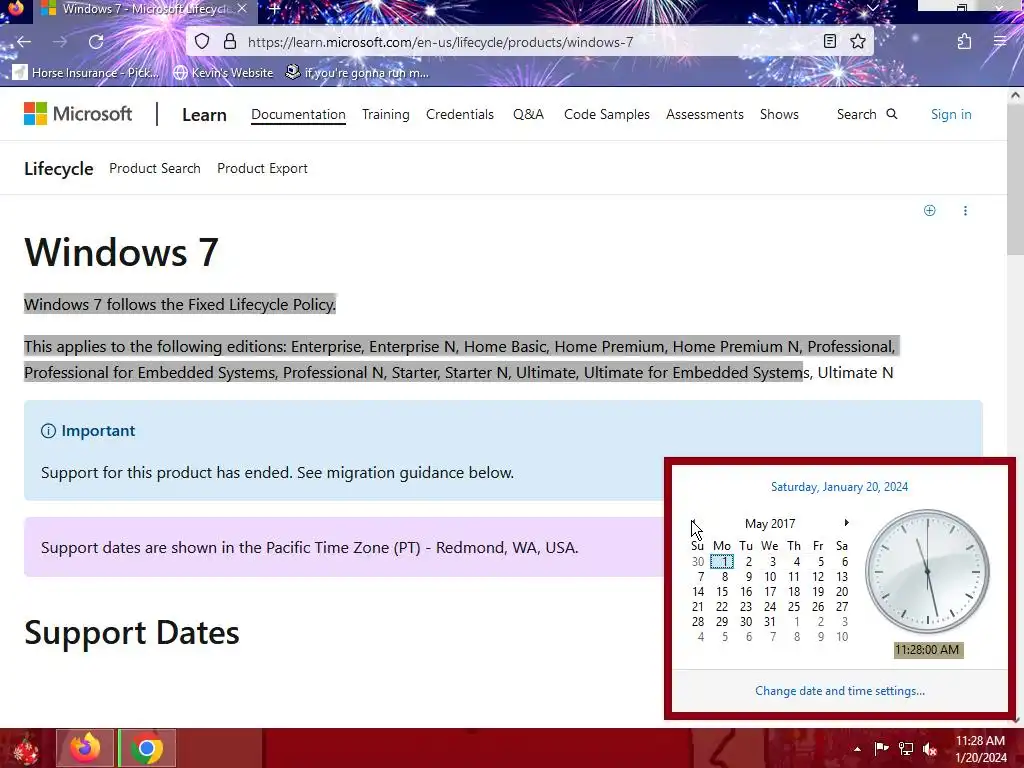The width and height of the screenshot is (1024, 768).
Task: Open the Lifecycle heading link
Action: tap(59, 168)
